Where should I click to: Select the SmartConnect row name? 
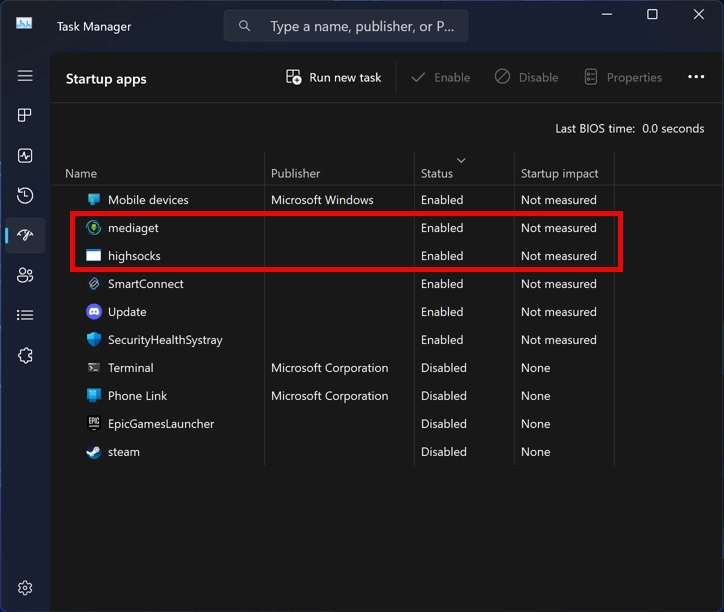[x=145, y=284]
